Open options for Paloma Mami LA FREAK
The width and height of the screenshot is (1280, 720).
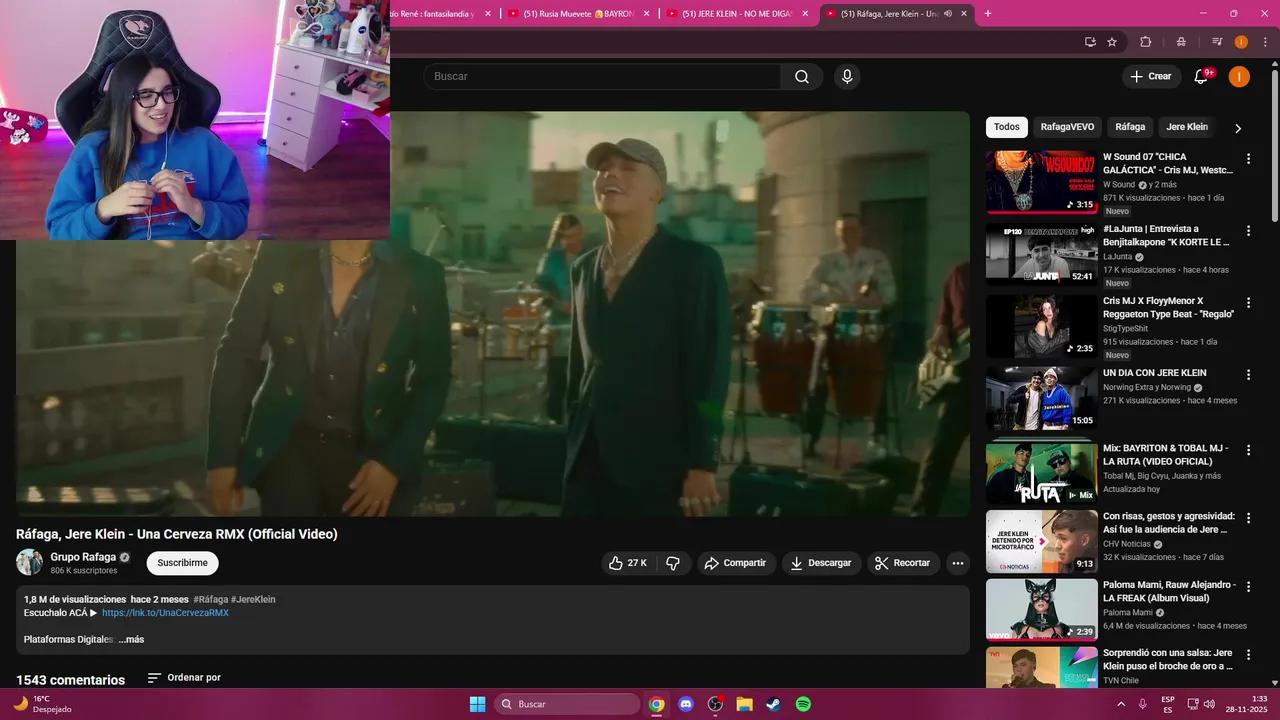(x=1248, y=586)
